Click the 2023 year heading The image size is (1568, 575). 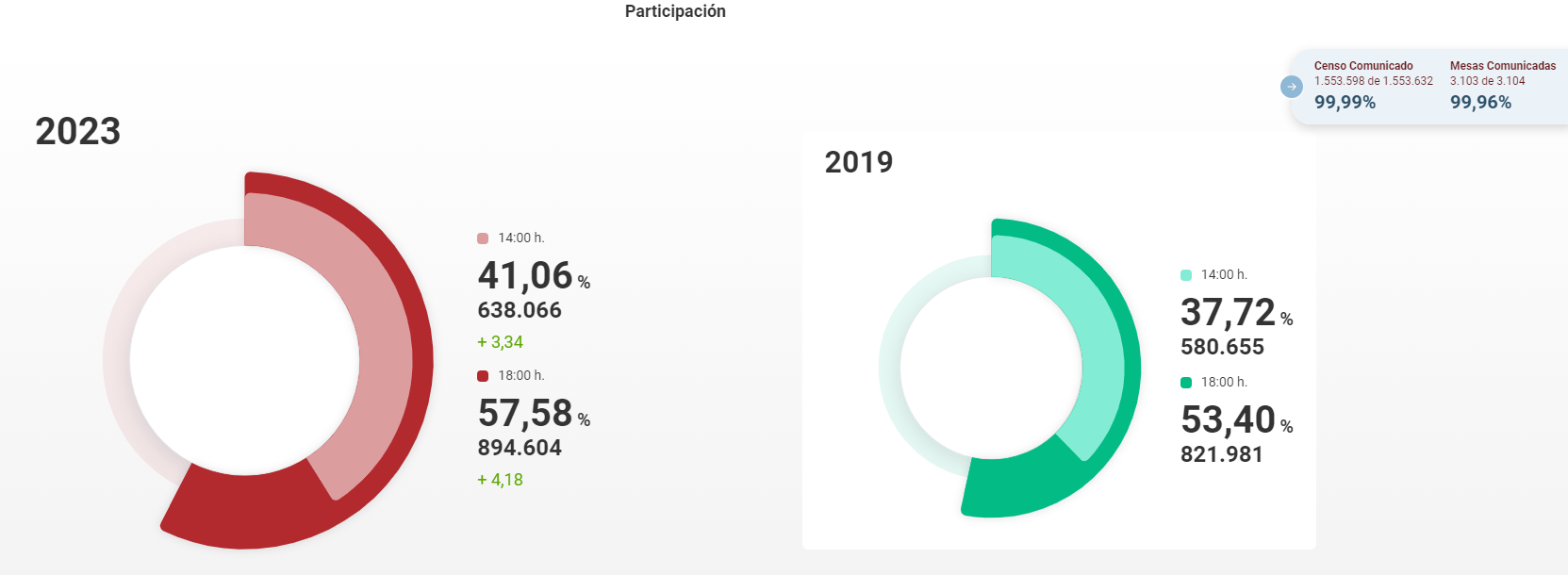(78, 132)
